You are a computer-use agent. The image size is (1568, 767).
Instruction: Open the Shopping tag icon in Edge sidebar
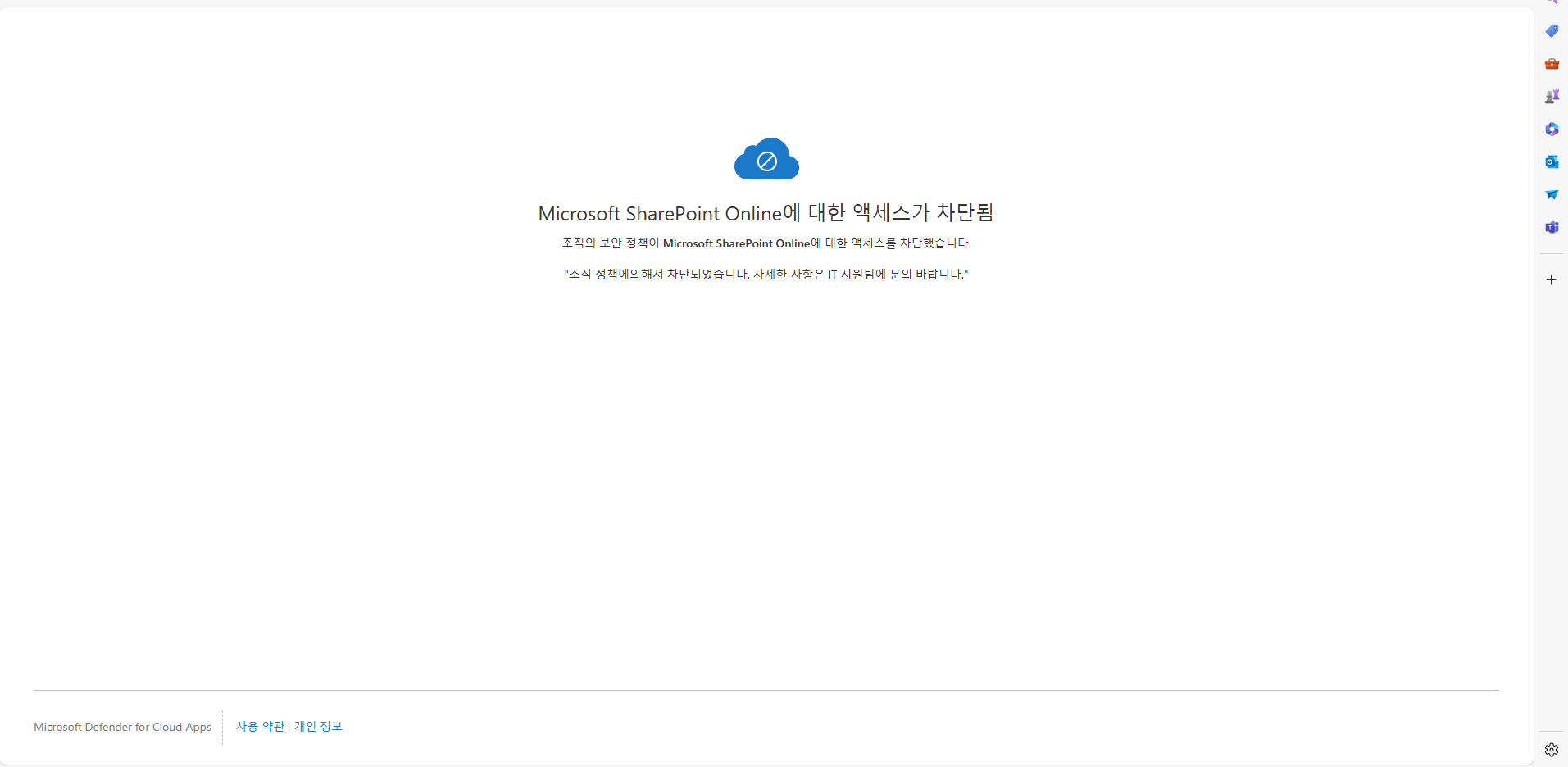[x=1552, y=31]
